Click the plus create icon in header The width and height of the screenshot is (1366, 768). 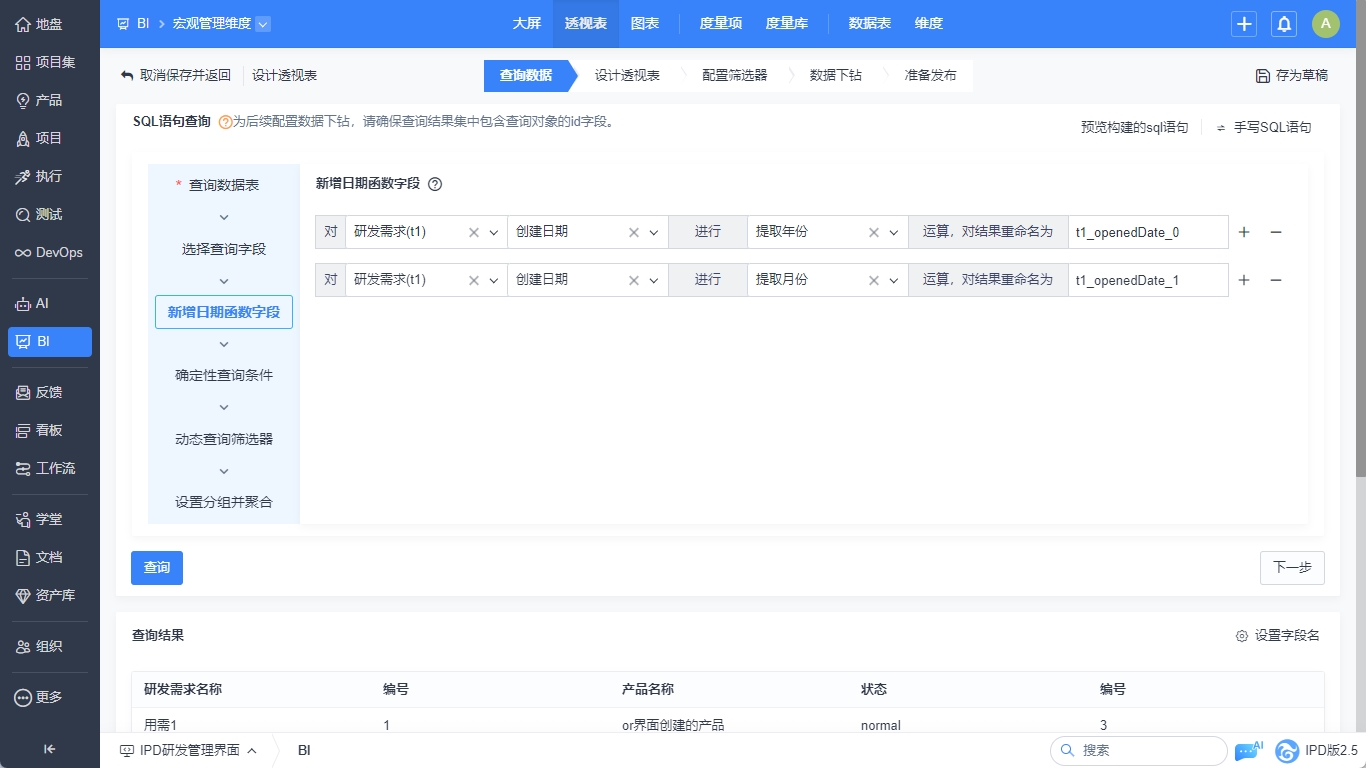pos(1244,24)
